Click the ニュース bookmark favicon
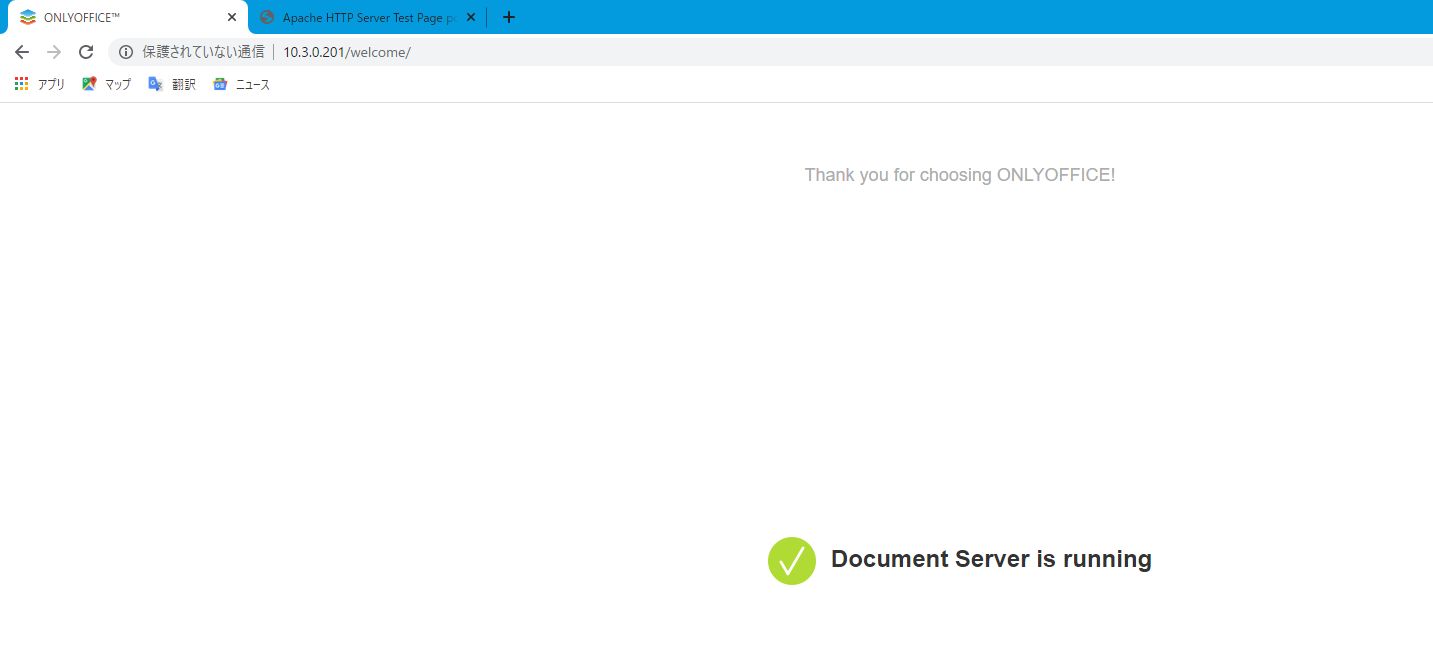 [x=220, y=84]
